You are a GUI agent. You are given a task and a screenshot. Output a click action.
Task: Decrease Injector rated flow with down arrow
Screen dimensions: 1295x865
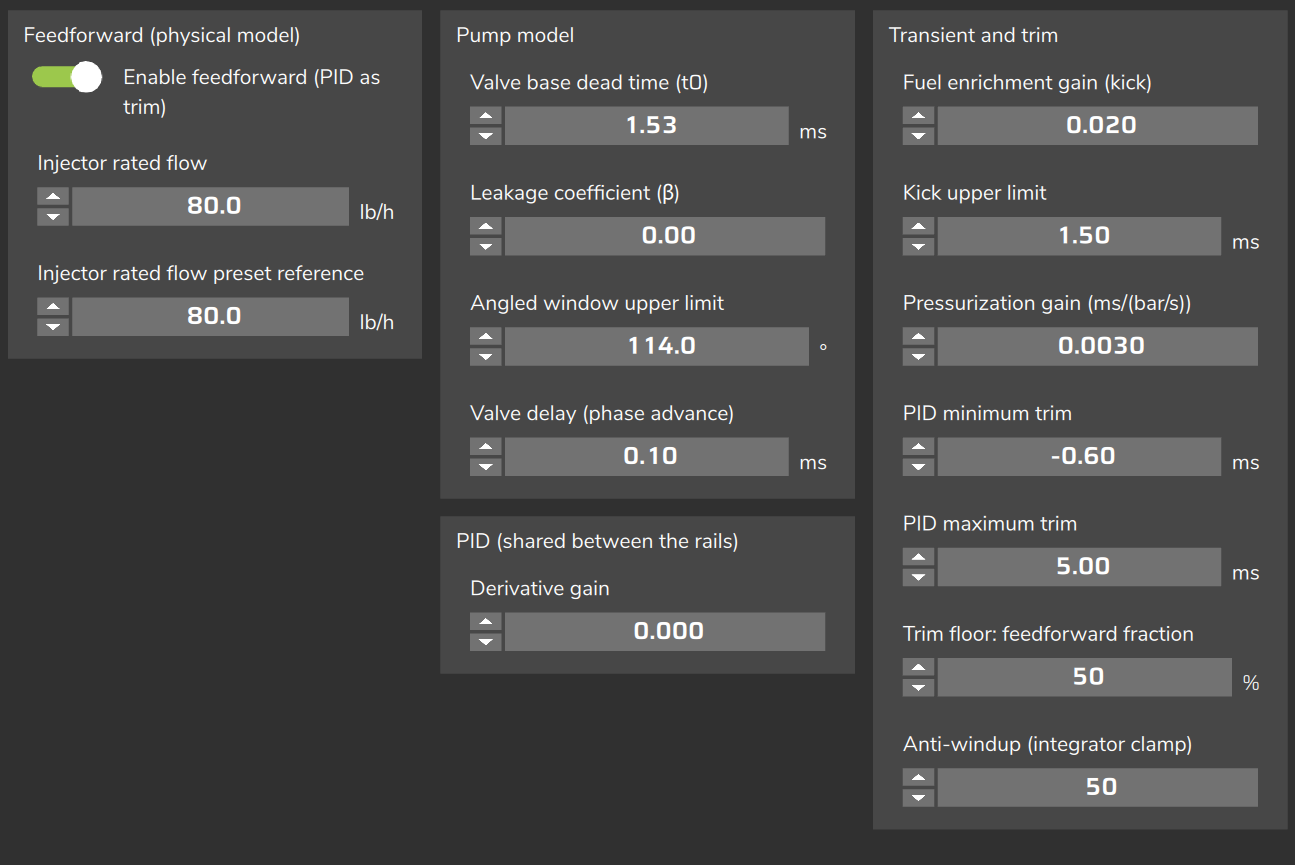[x=53, y=216]
